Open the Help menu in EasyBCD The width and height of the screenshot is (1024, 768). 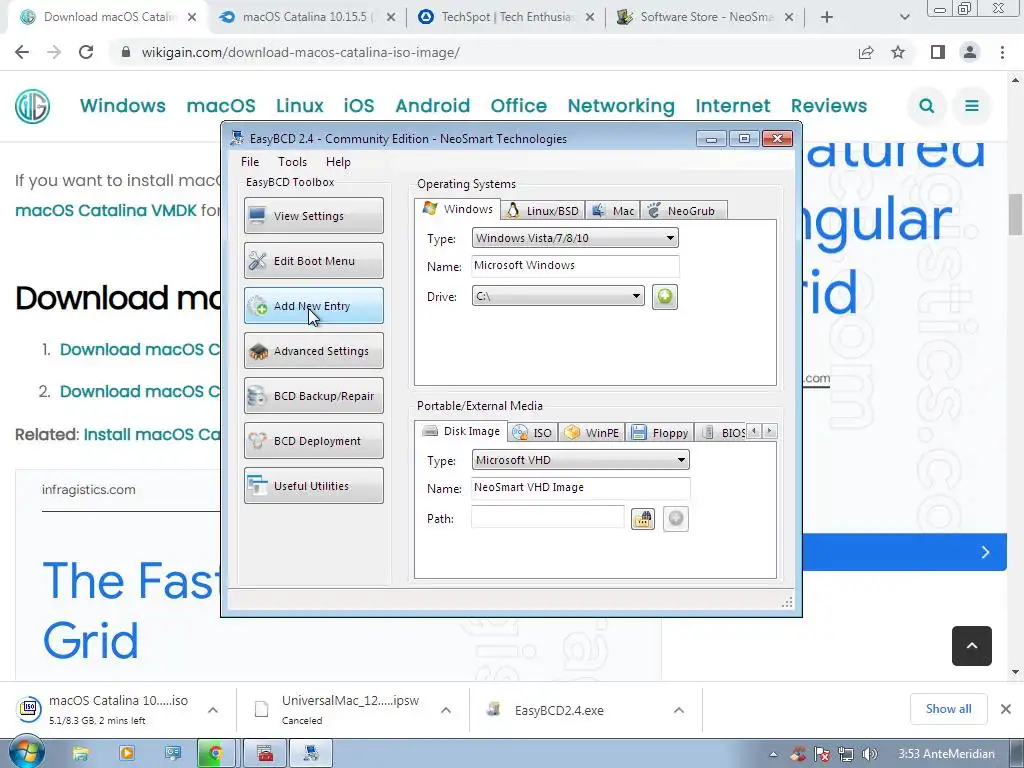pos(338,162)
